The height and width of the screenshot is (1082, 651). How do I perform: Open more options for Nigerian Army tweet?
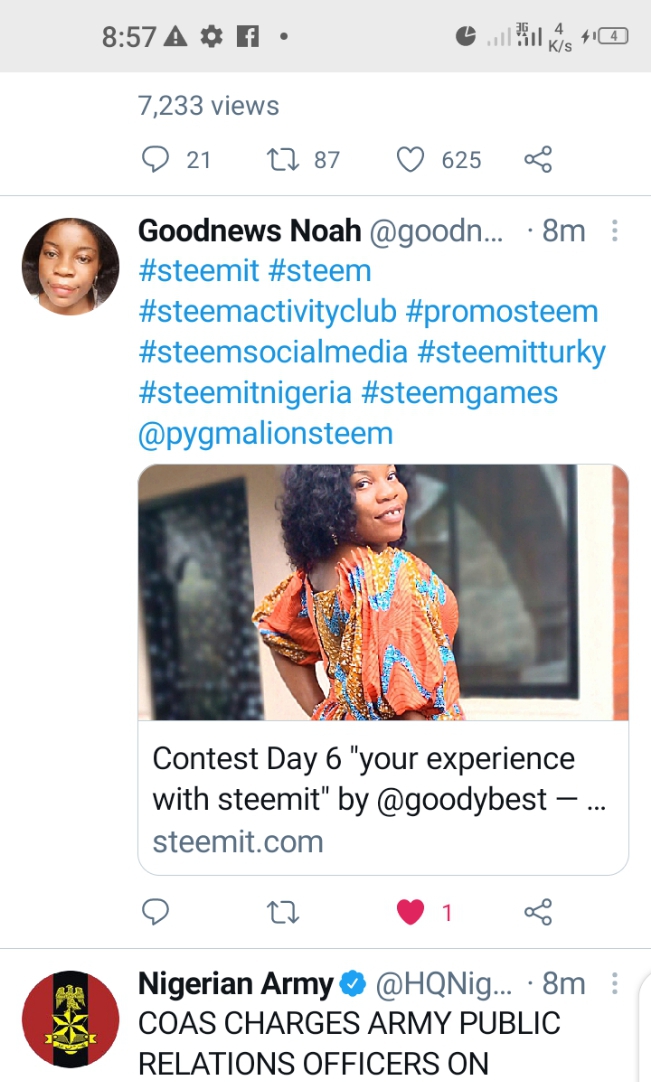614,983
